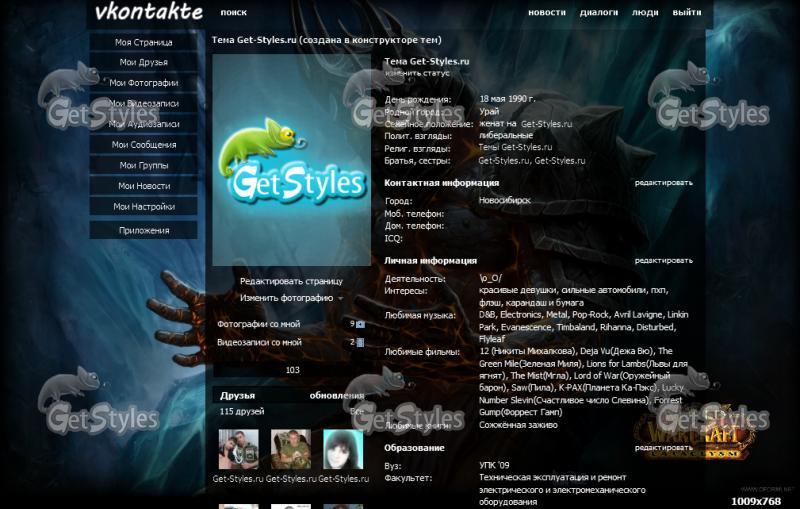The height and width of the screenshot is (509, 800).
Task: Open Мои Сообщения in sidebar
Action: click(143, 145)
